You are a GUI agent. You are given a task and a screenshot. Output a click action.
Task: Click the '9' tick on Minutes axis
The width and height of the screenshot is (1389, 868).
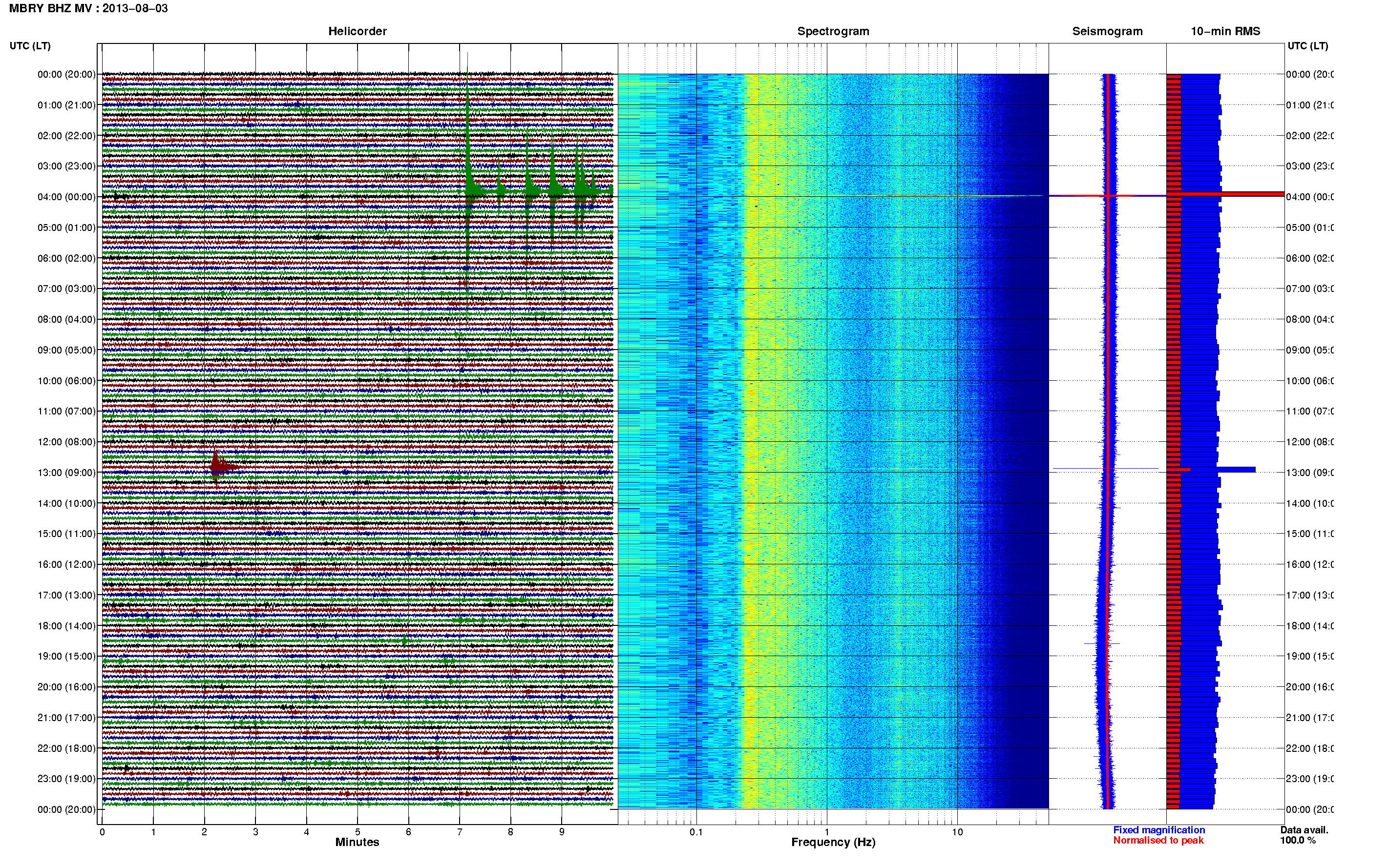(562, 832)
